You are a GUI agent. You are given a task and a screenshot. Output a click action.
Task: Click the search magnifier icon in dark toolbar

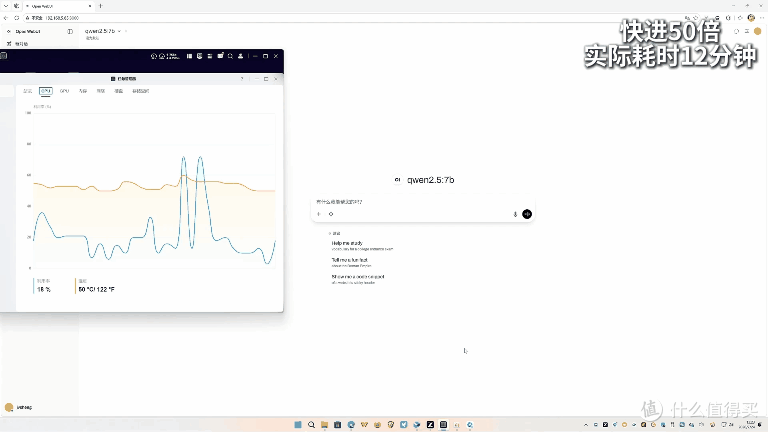[x=230, y=56]
